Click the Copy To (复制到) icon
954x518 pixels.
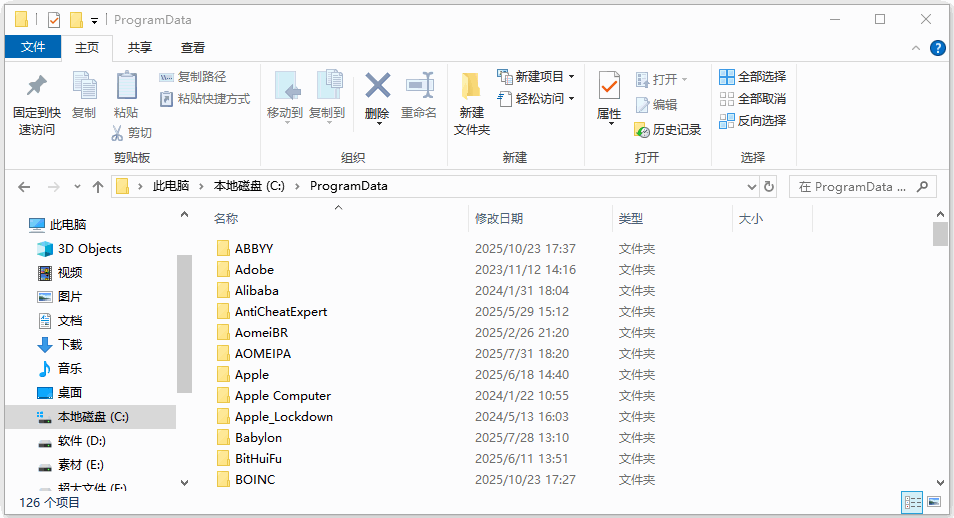click(x=329, y=85)
